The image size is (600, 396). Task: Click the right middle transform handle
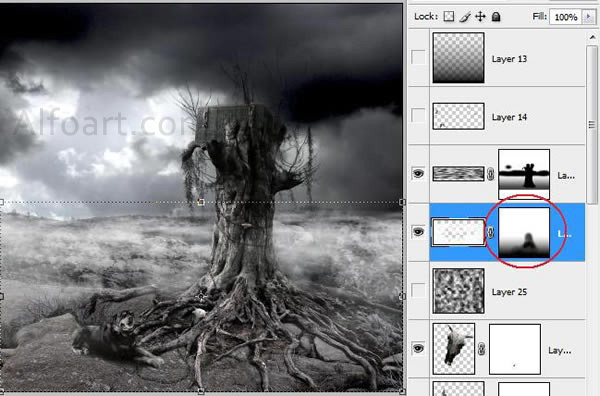[402, 296]
